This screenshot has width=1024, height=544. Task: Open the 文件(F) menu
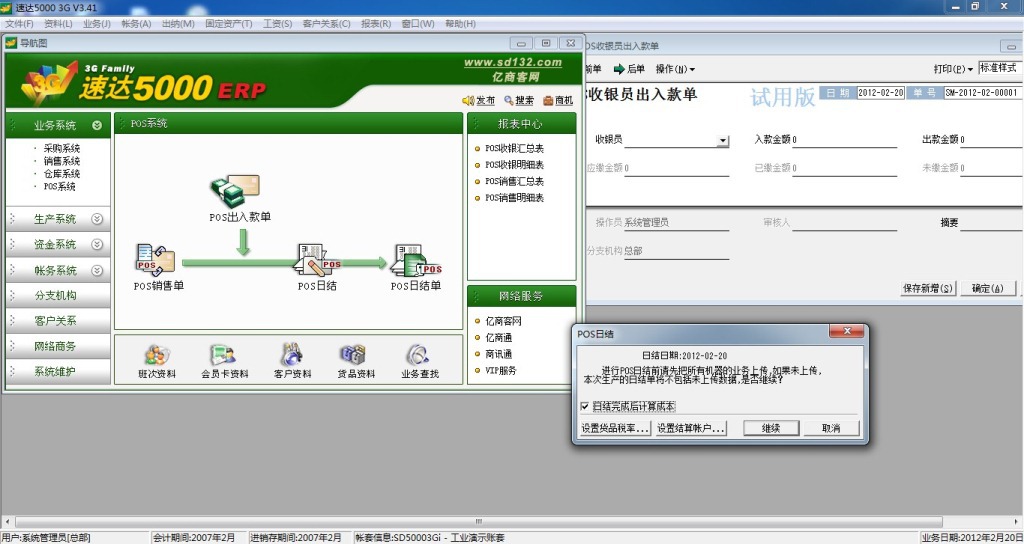pos(19,24)
